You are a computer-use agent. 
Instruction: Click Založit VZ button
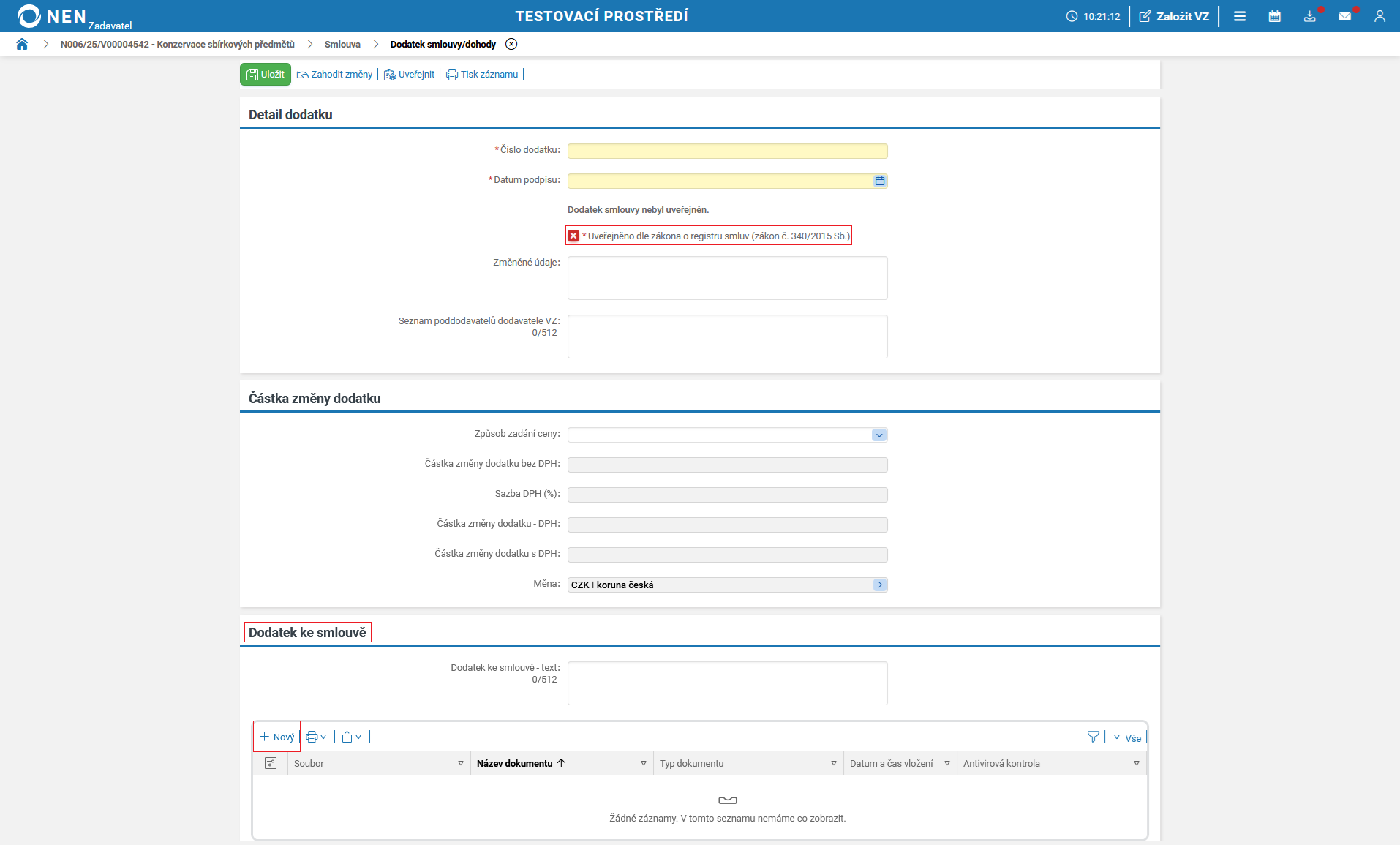click(x=1174, y=16)
